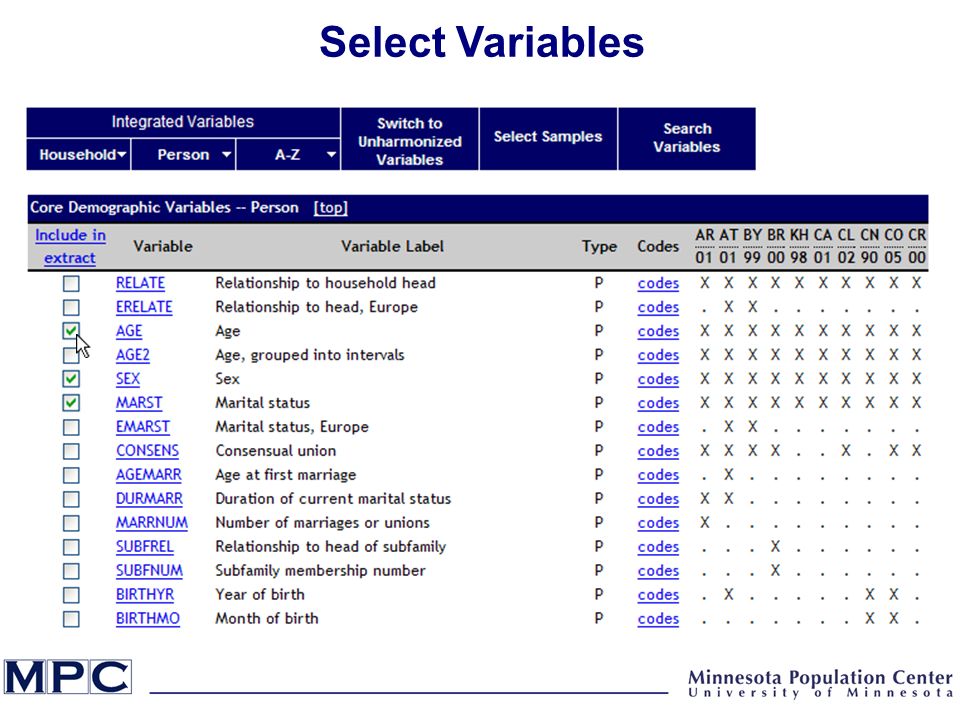Viewport: 960px width, 720px height.
Task: Open the Person dropdown menu
Action: [x=184, y=154]
